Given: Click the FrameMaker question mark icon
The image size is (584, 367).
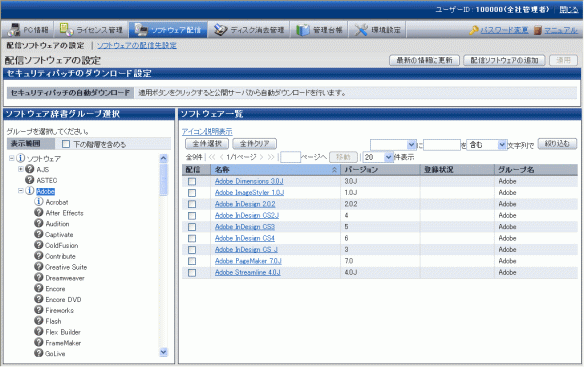Looking at the screenshot, I should point(39,342).
